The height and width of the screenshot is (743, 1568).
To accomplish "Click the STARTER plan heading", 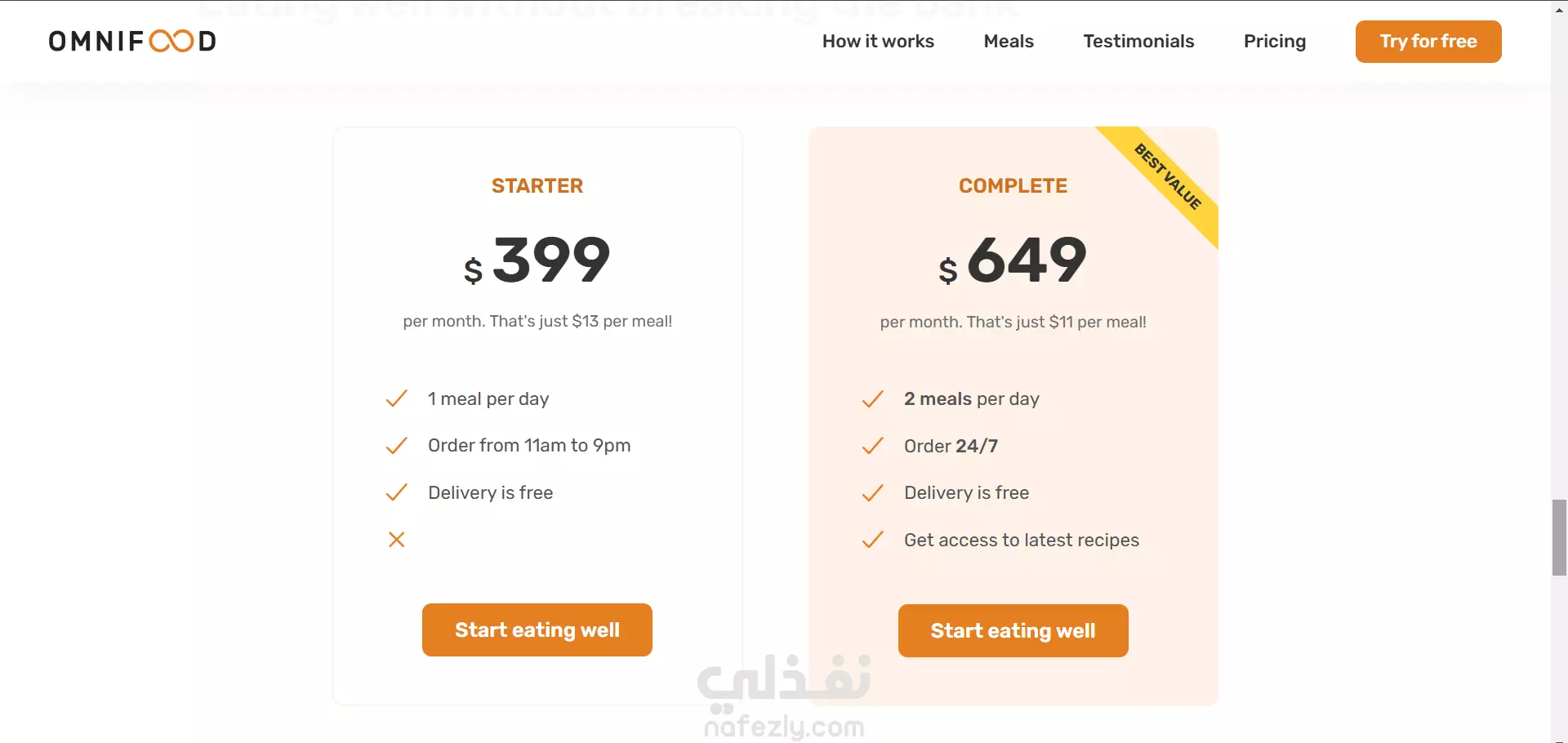I will pos(537,186).
